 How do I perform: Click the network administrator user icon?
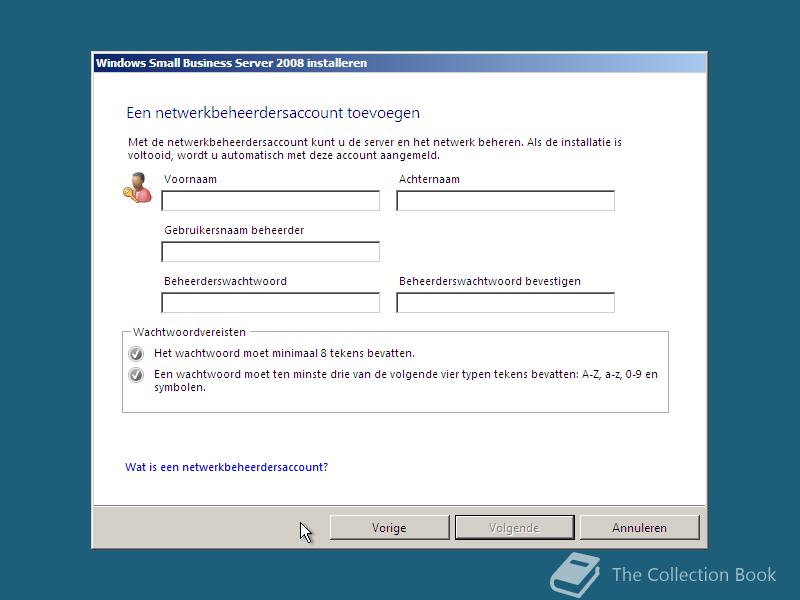coord(138,188)
